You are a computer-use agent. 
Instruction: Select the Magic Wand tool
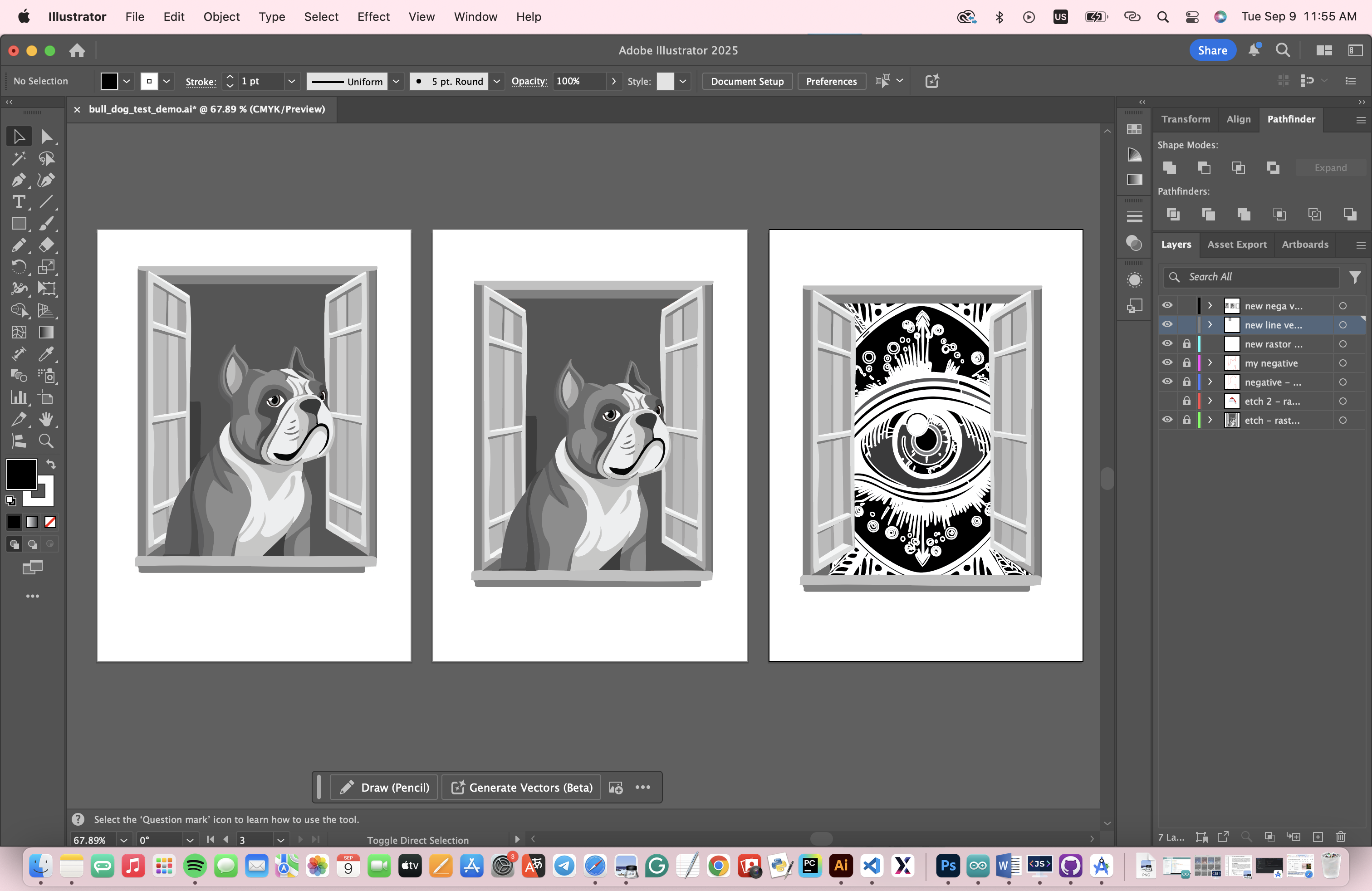click(x=18, y=158)
